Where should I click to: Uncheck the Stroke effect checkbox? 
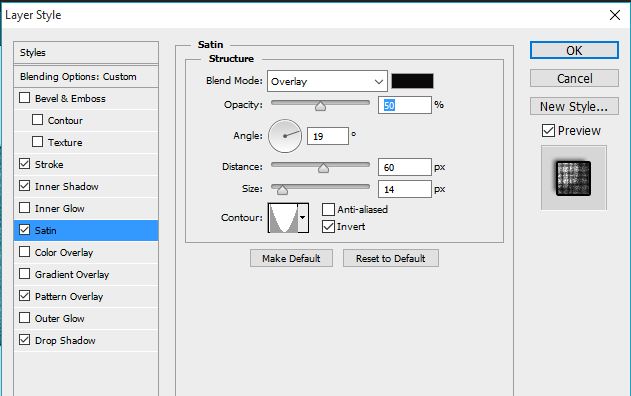point(25,164)
